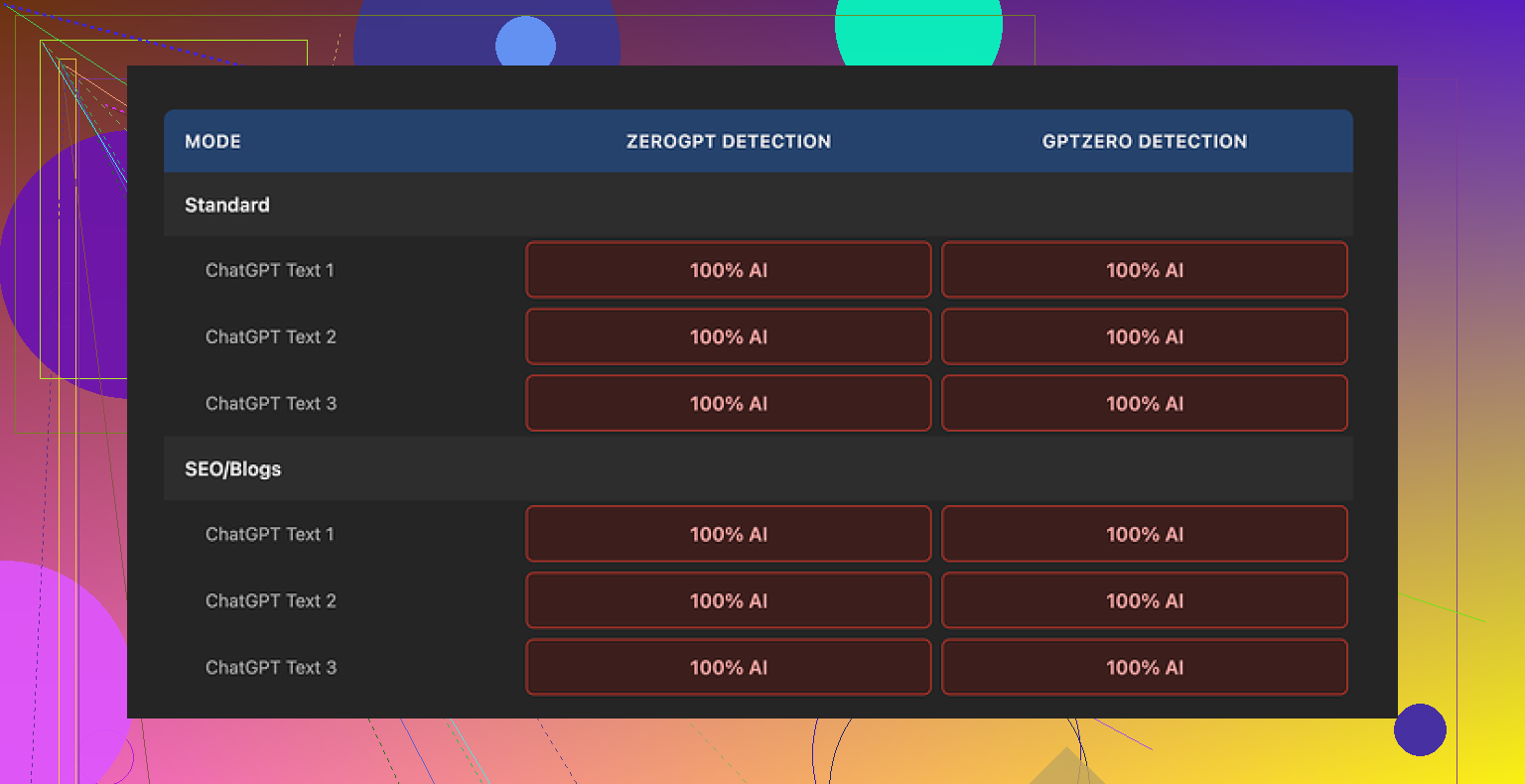Click ChatGPT Text 1 label under Standard
This screenshot has height=784, width=1525.
point(269,270)
